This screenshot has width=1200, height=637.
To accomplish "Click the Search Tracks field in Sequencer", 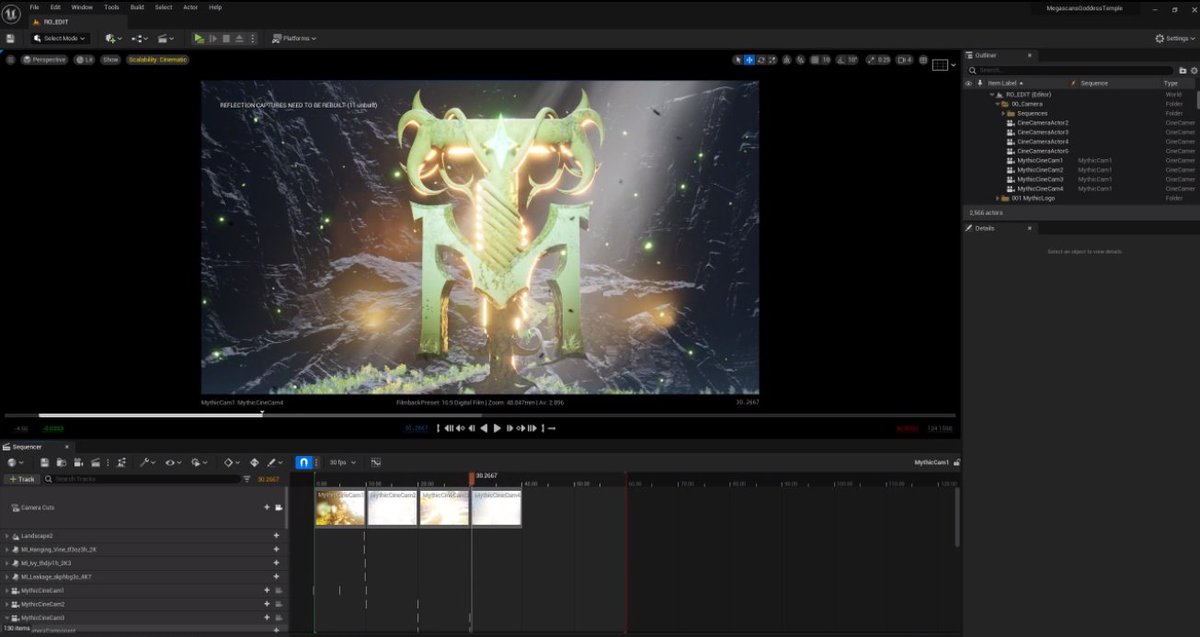I will tap(142, 479).
